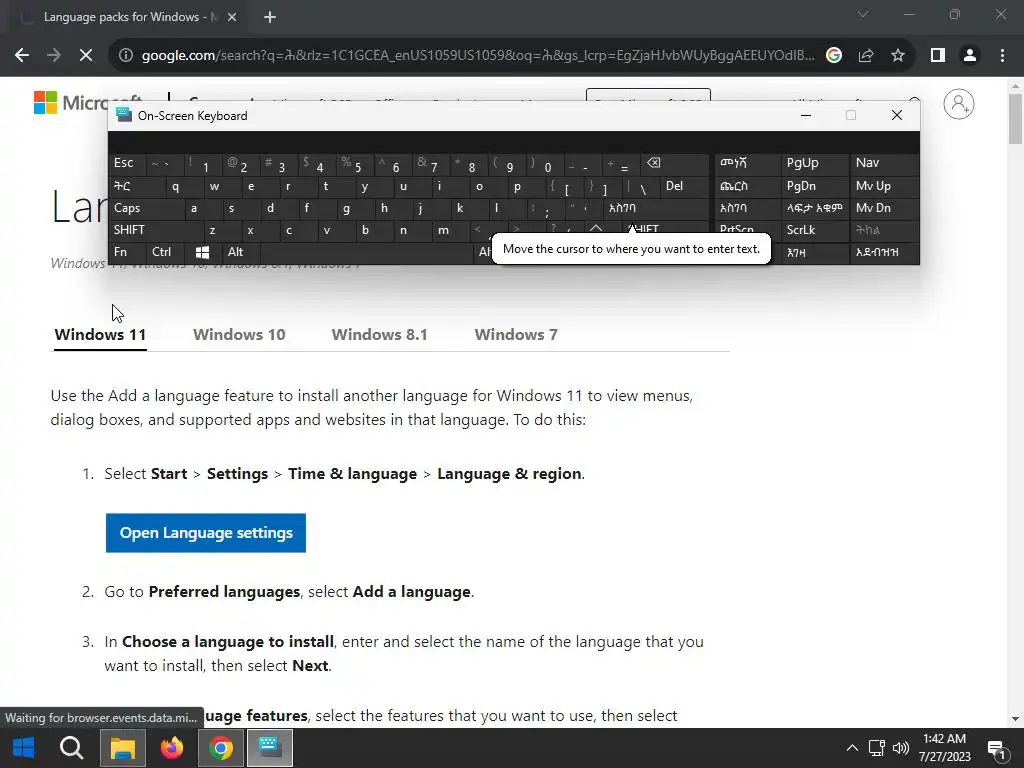Click the page vertical scrollbar thumb

(x=1015, y=119)
